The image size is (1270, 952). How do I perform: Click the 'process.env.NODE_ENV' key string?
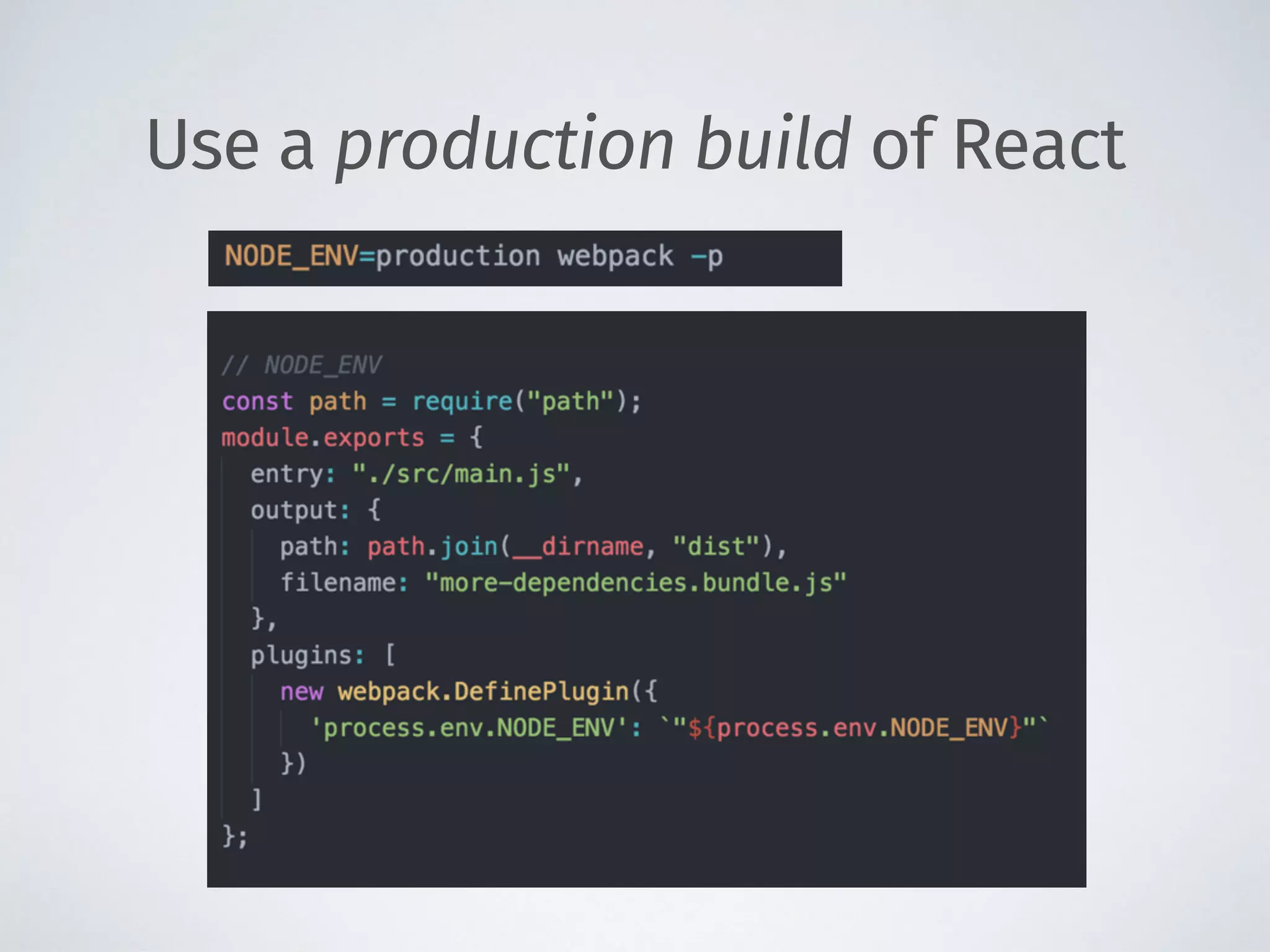coord(470,728)
